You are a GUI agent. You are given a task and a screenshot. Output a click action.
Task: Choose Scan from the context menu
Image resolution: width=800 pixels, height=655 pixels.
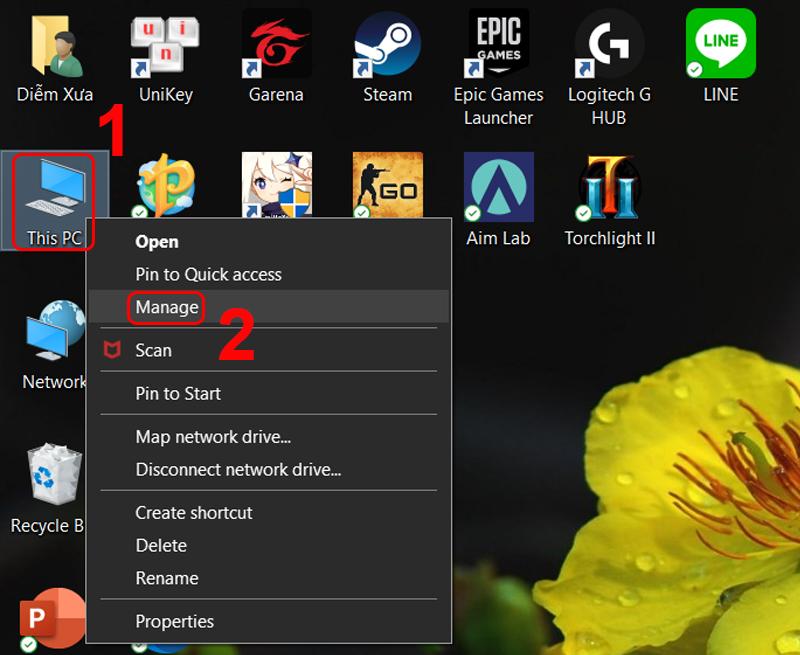269,350
